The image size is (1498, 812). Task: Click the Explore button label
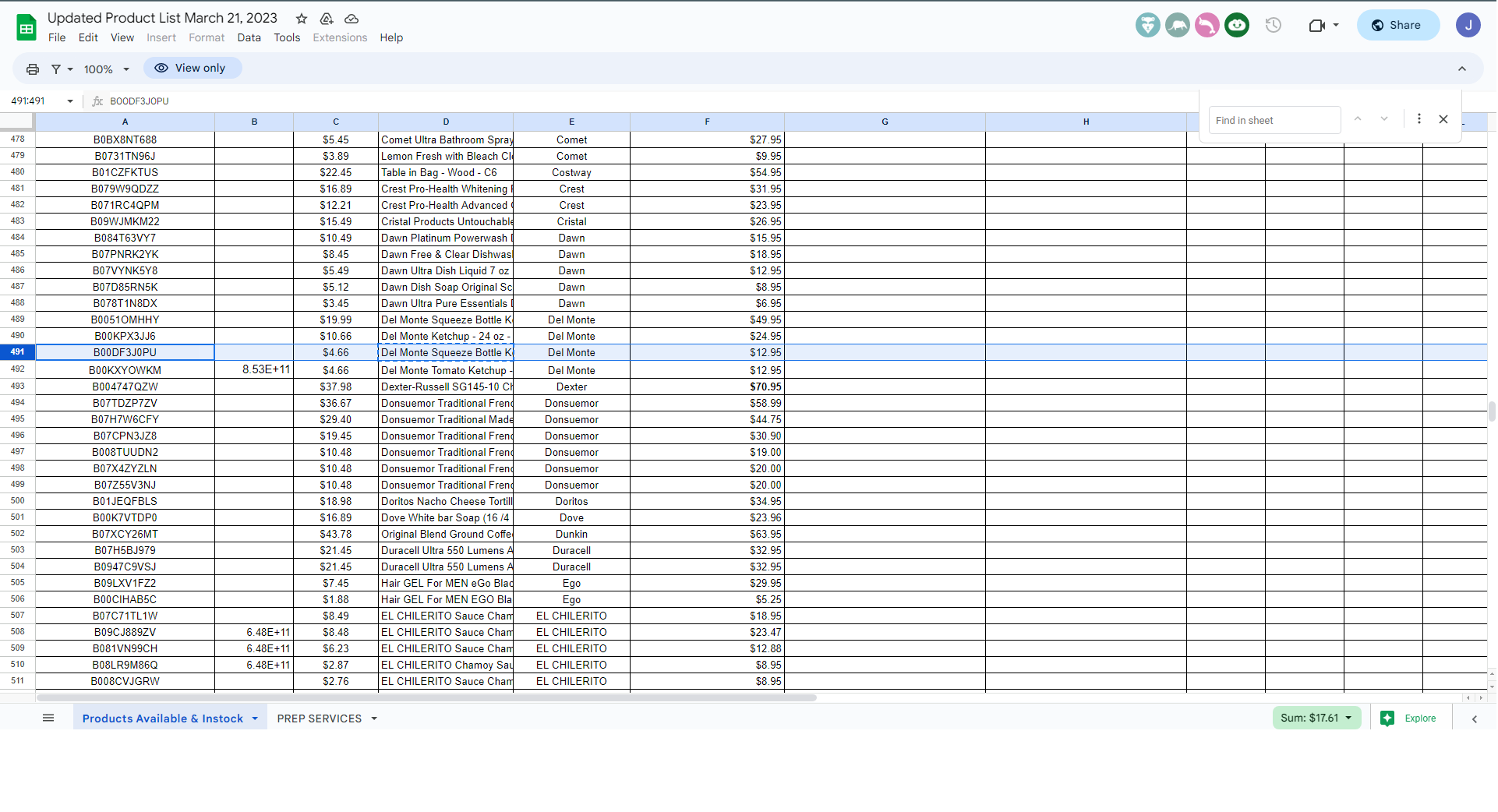(1420, 718)
